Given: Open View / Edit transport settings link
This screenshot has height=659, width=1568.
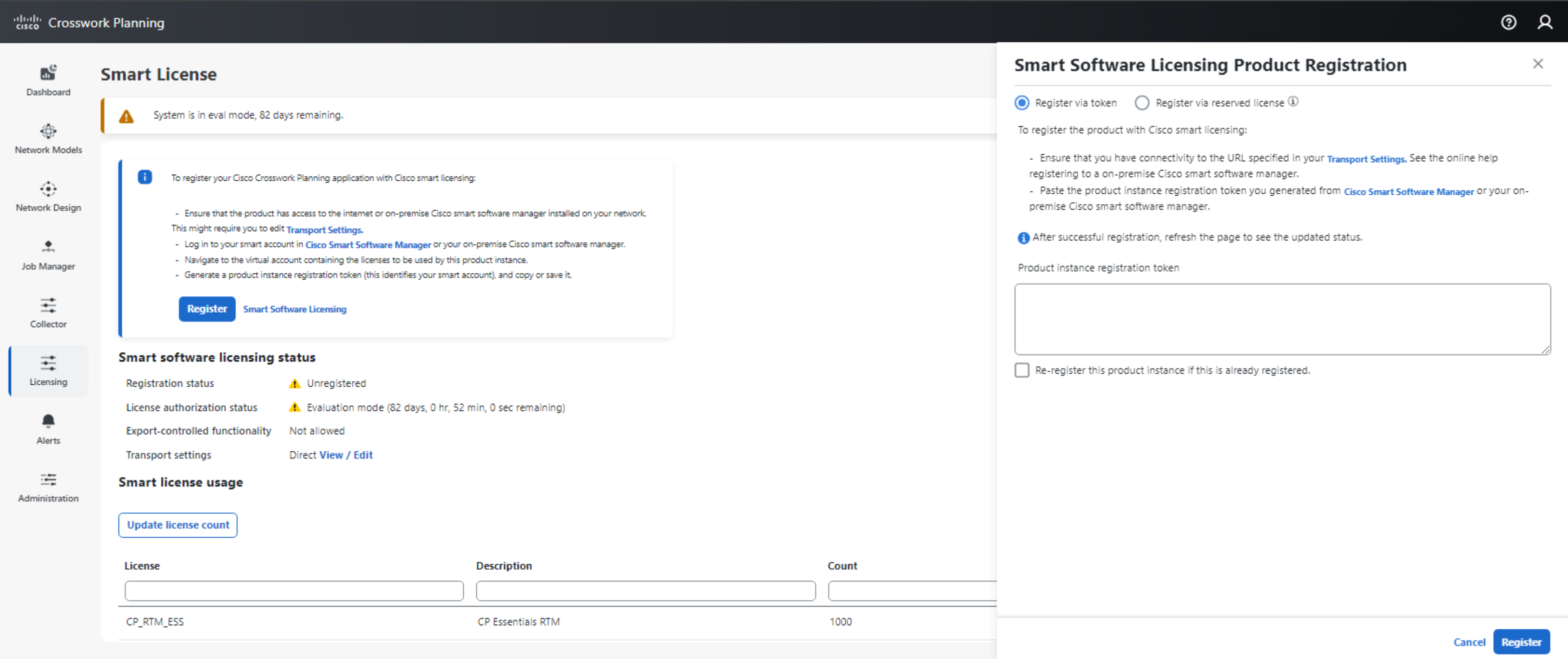Looking at the screenshot, I should pyautogui.click(x=346, y=455).
